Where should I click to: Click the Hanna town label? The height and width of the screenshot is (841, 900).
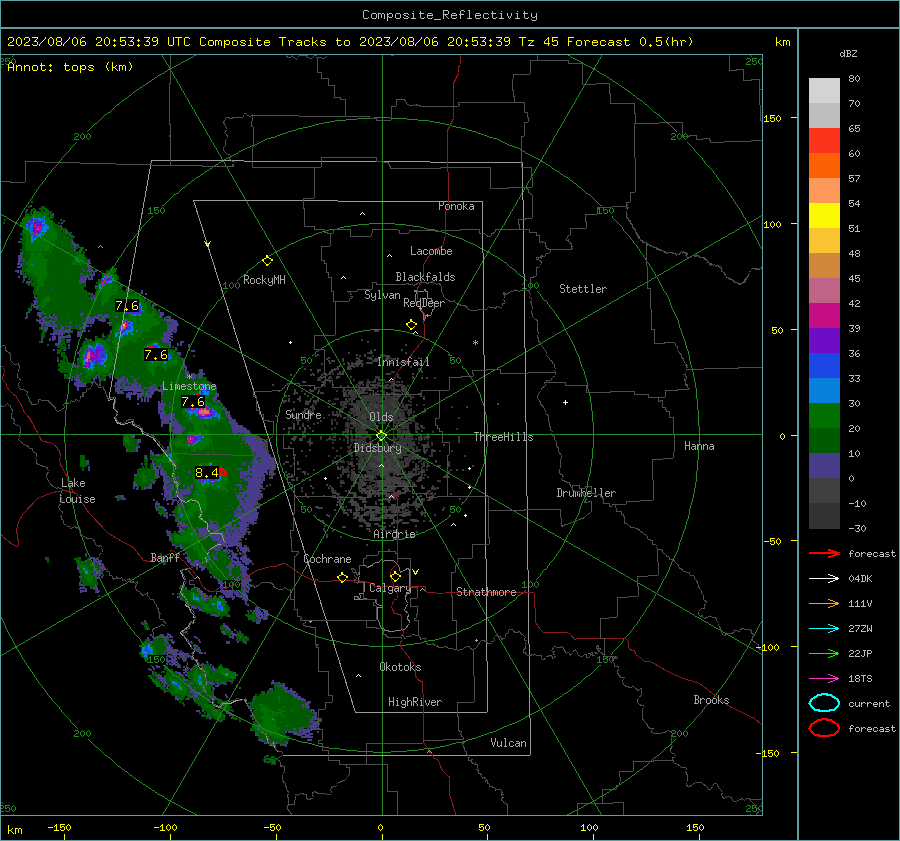(x=699, y=446)
